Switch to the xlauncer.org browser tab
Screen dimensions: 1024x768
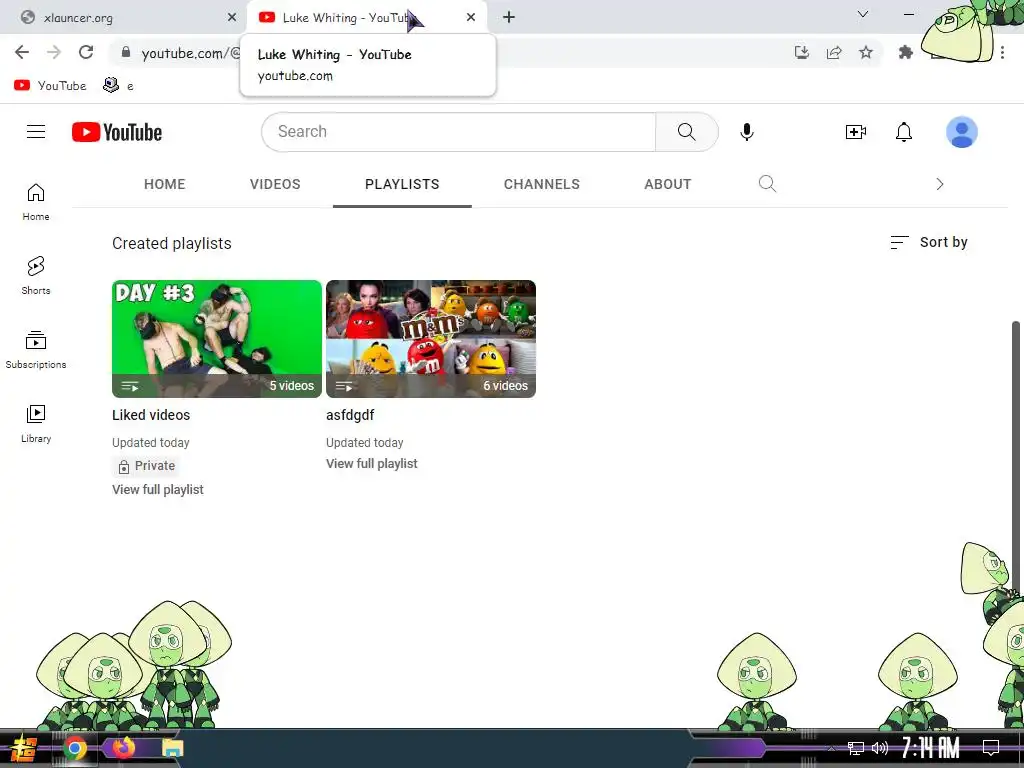pos(124,18)
